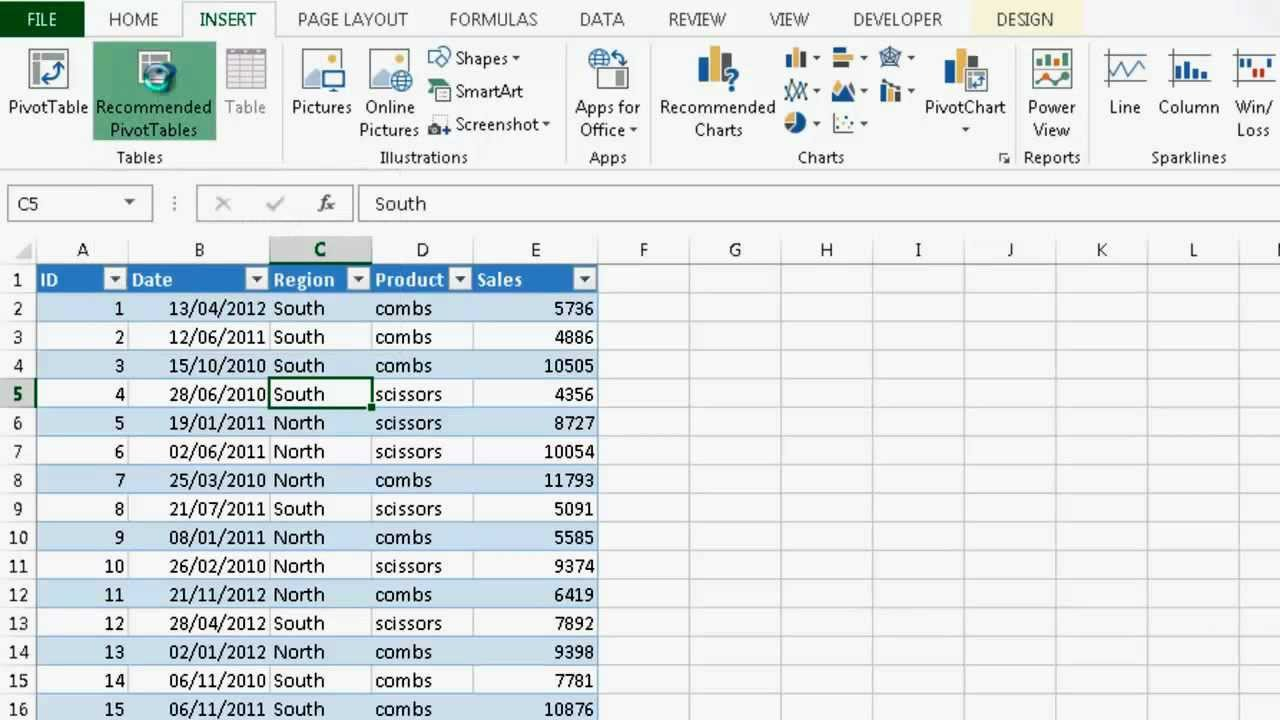This screenshot has width=1280, height=720.
Task: Click the Table button in Tables group
Action: [x=245, y=83]
